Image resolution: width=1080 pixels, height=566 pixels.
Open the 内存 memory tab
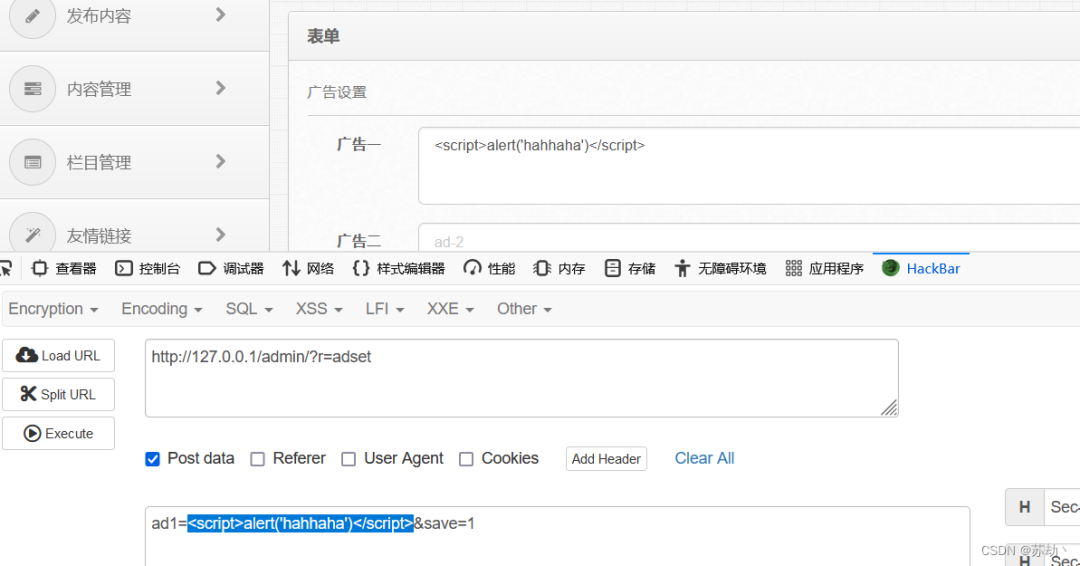click(559, 269)
